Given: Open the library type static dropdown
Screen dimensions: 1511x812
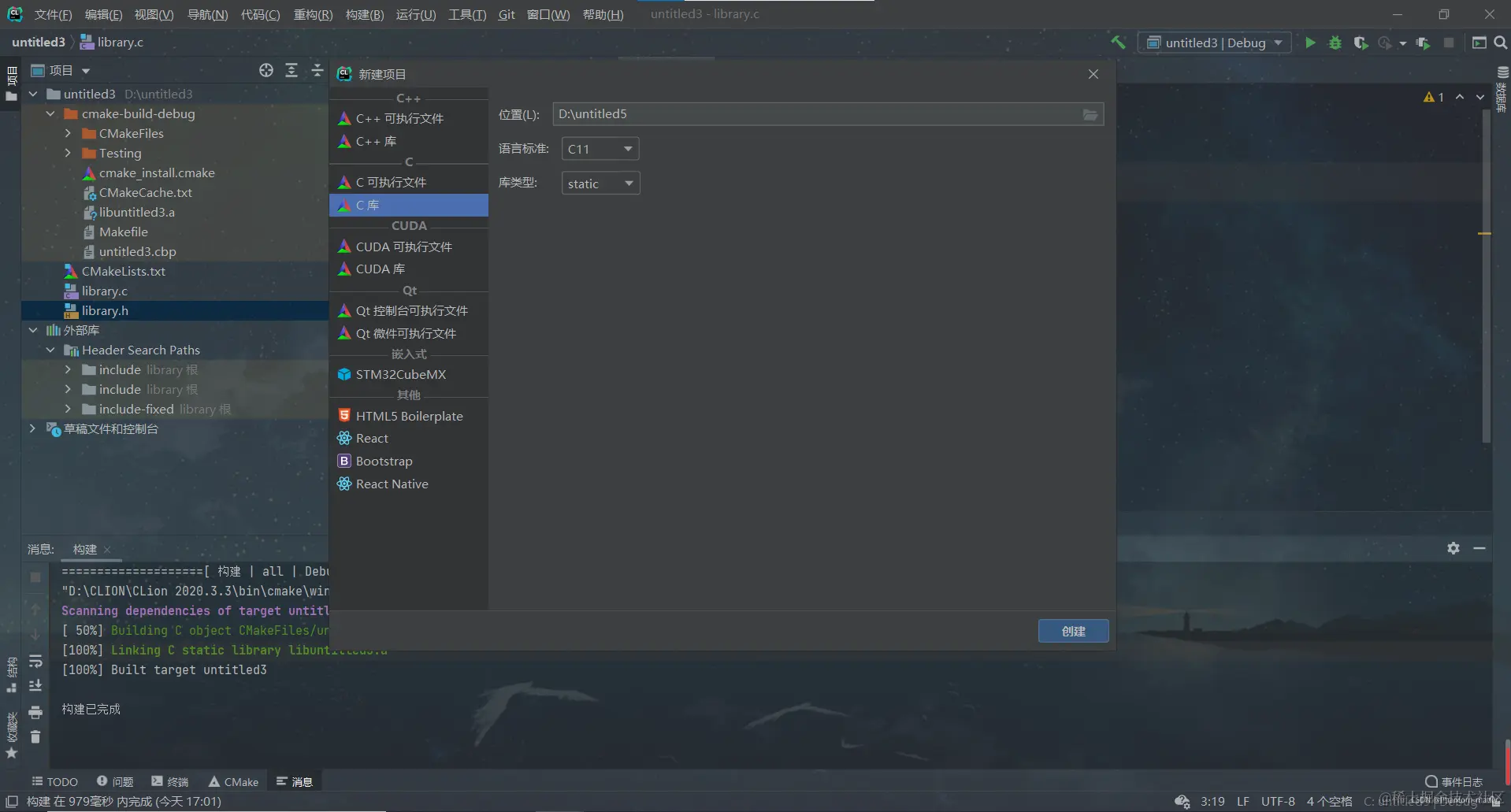Looking at the screenshot, I should (600, 184).
